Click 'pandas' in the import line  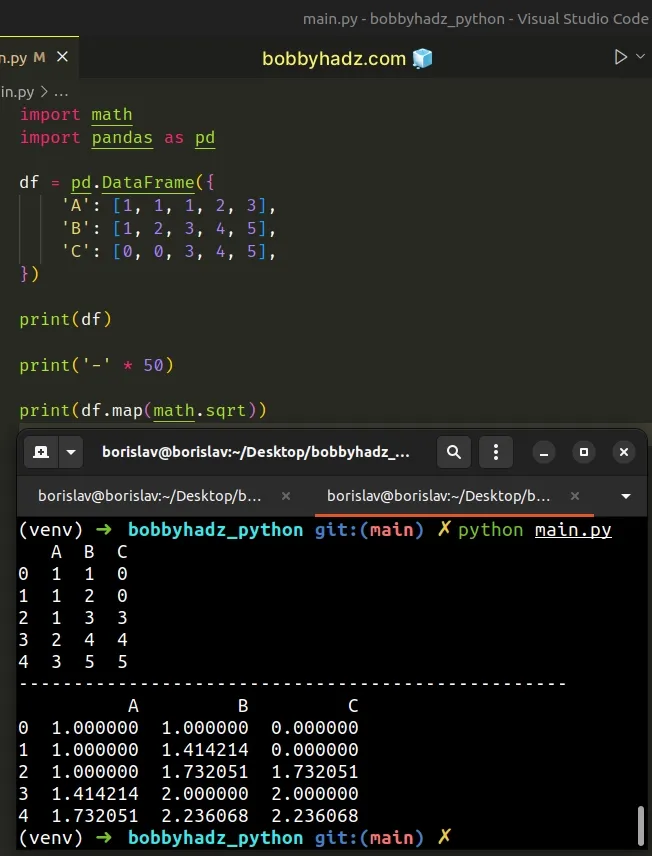[x=122, y=138]
